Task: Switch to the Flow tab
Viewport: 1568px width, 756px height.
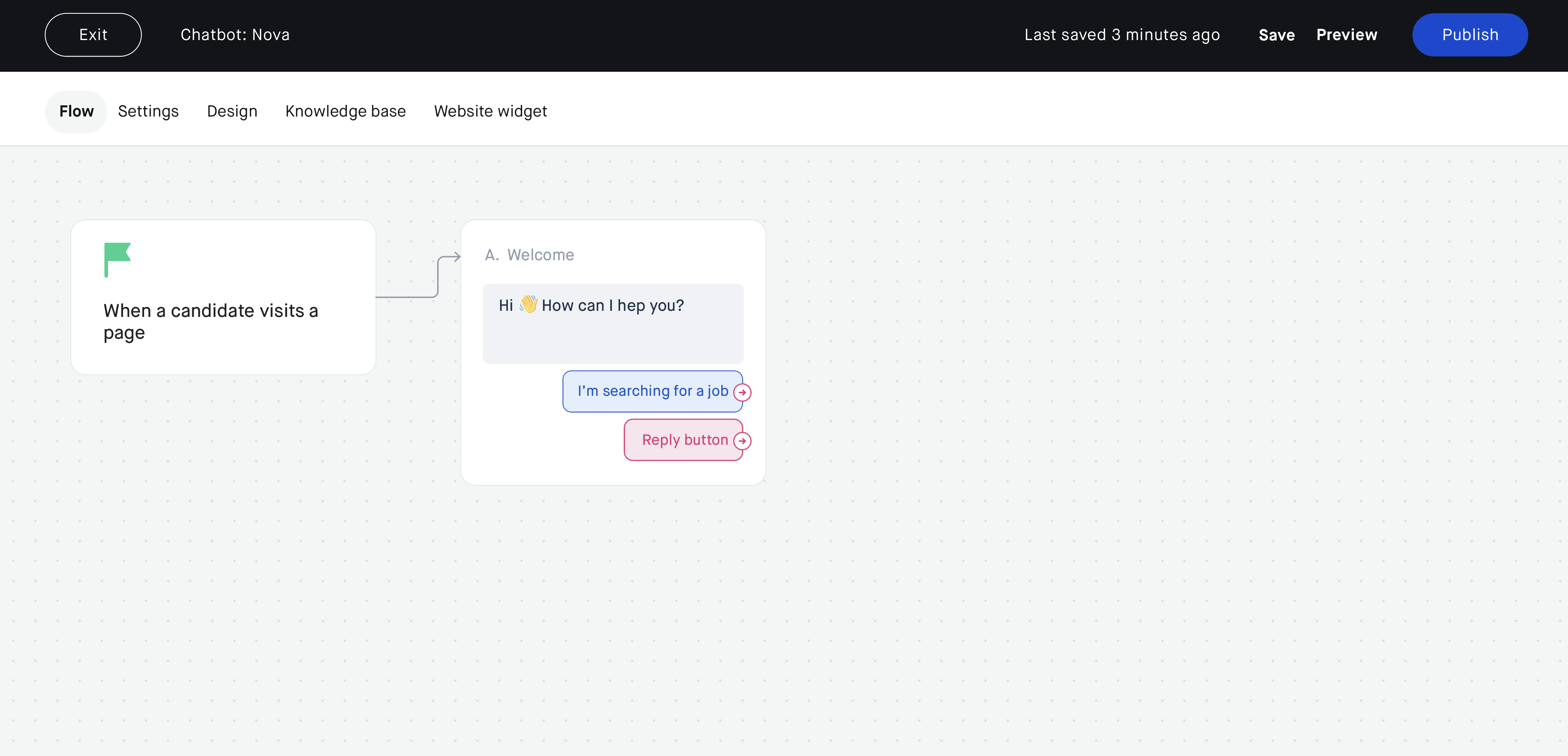Action: coord(76,111)
